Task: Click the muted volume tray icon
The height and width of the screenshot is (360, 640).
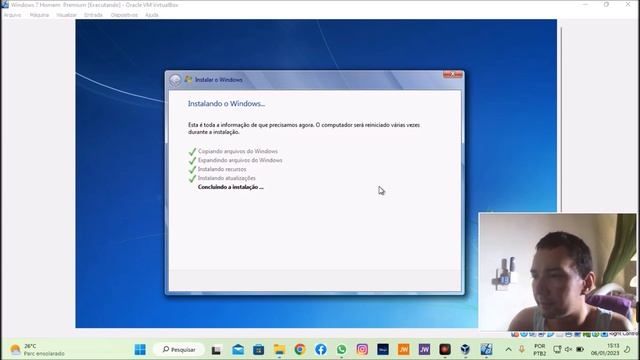Action: point(568,349)
